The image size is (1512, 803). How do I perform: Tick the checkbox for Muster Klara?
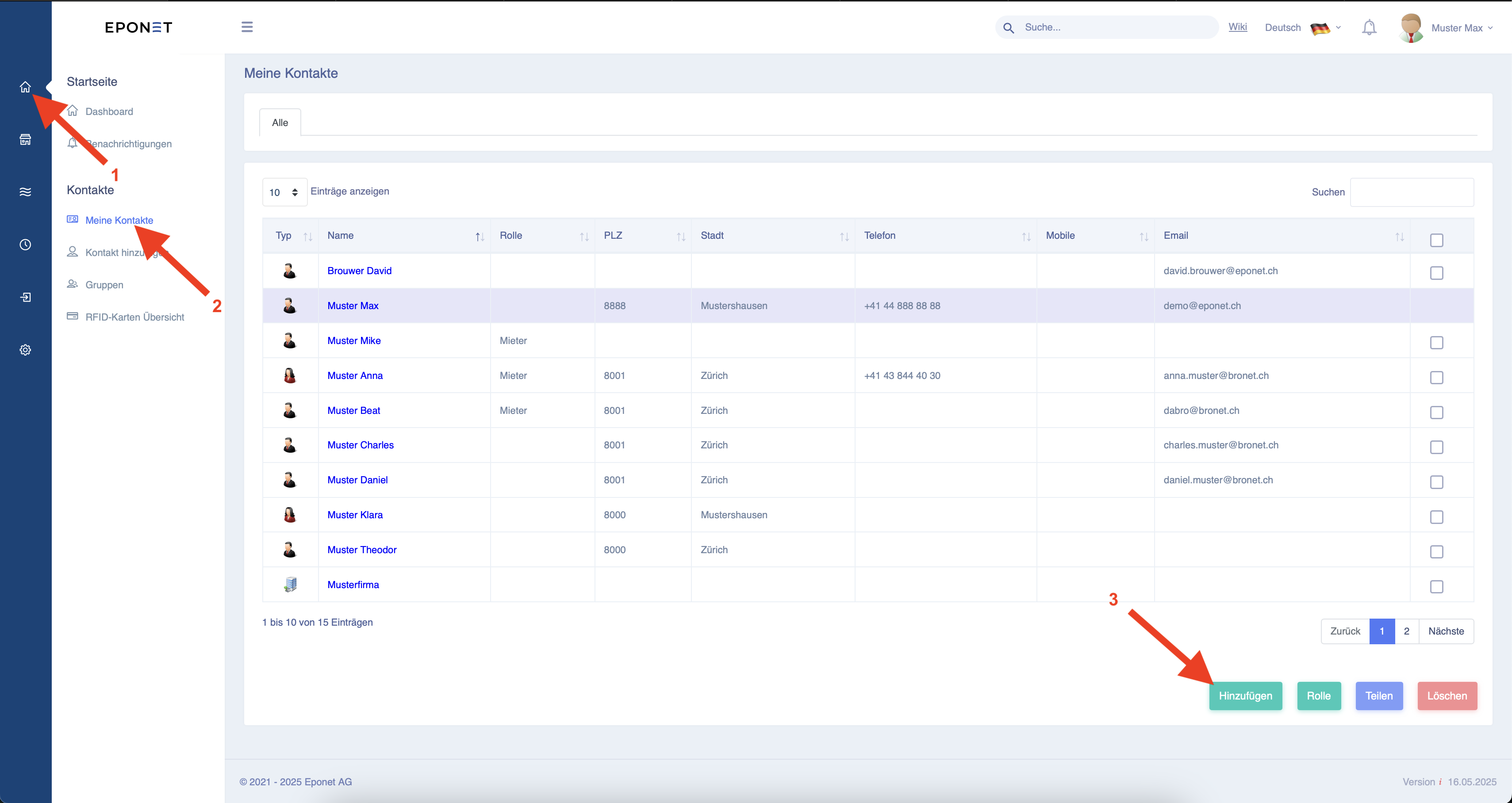click(x=1436, y=517)
